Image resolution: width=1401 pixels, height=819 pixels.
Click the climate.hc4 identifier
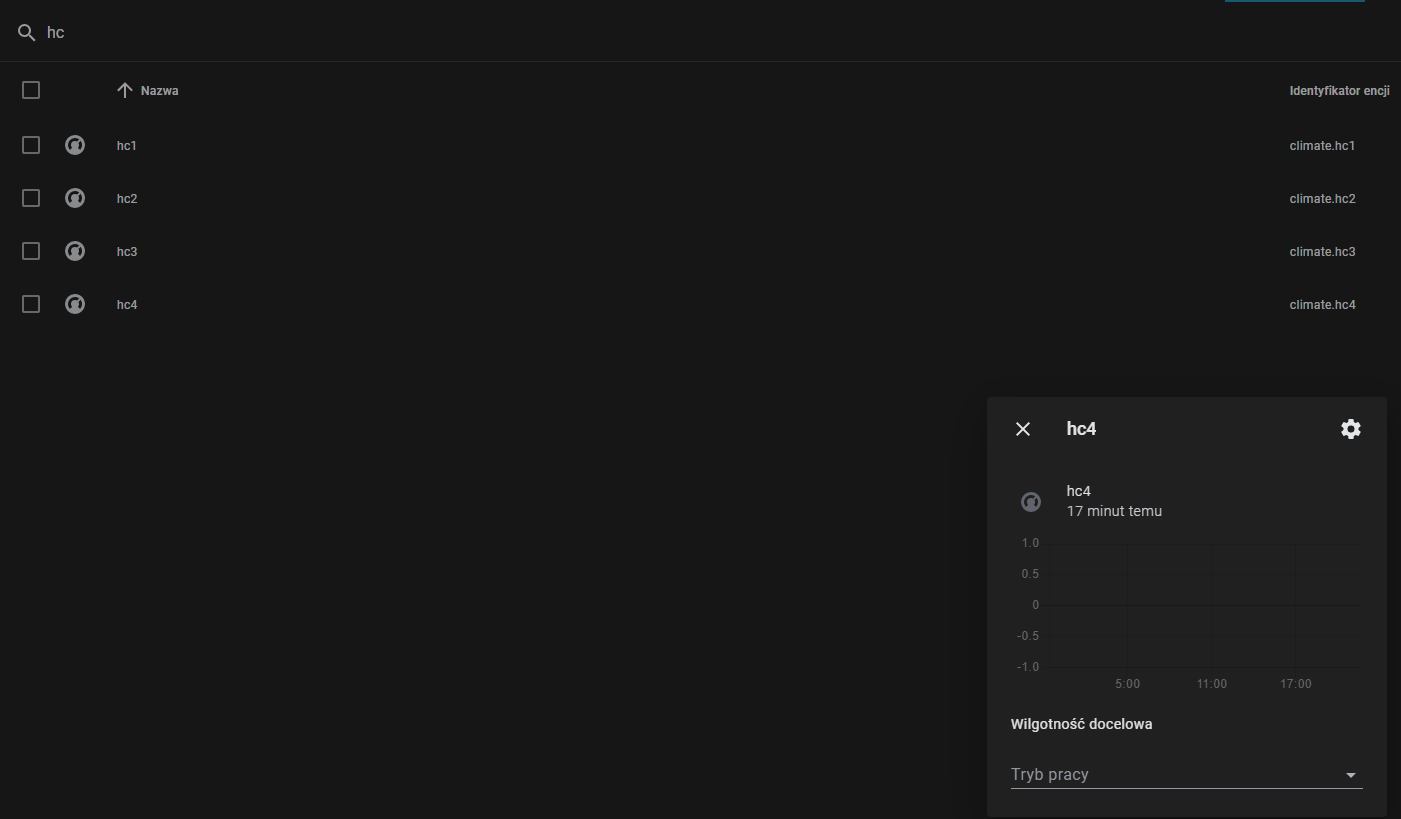tap(1322, 305)
